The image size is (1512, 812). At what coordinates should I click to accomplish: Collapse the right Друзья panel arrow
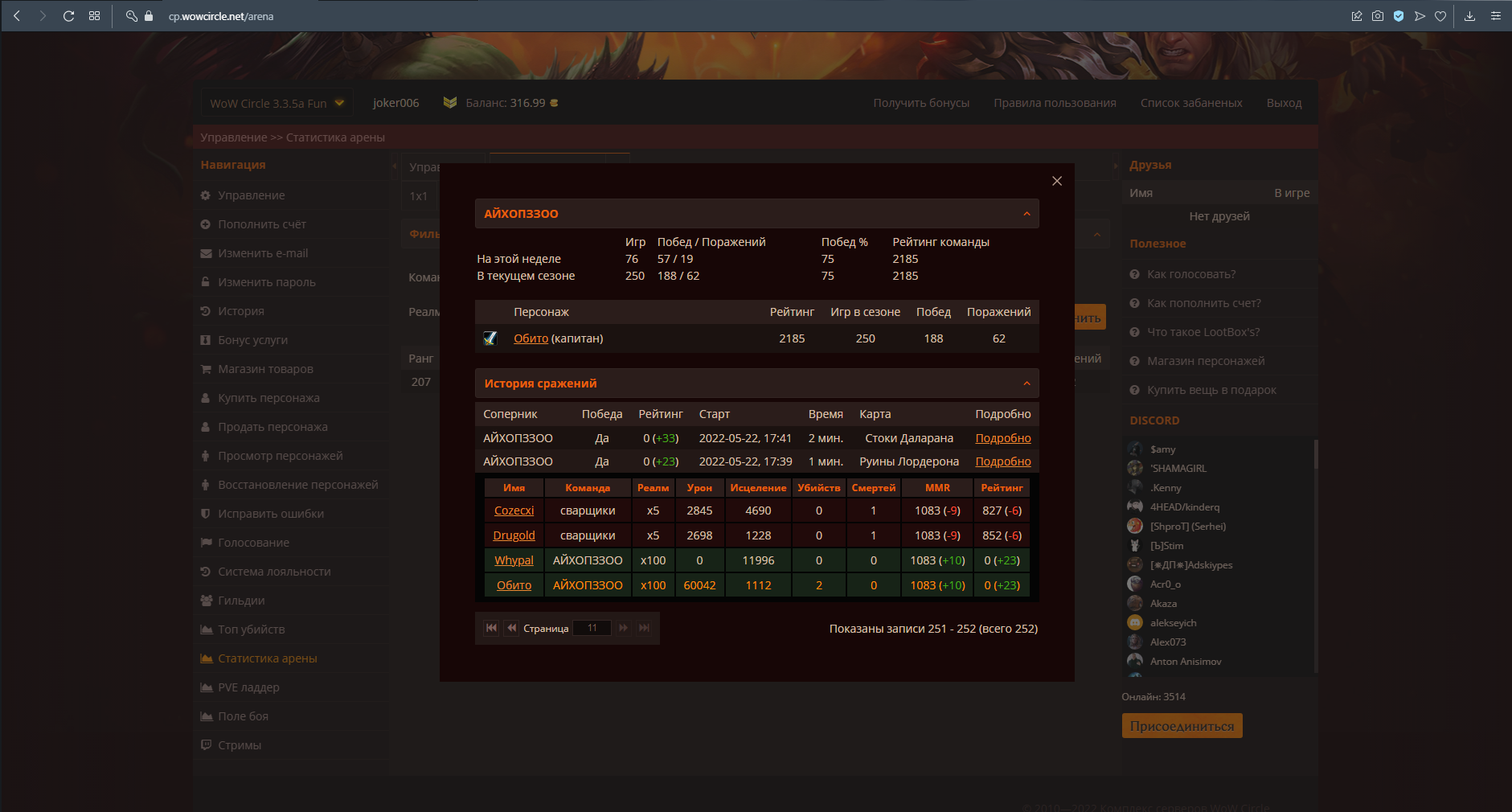coord(1116,166)
